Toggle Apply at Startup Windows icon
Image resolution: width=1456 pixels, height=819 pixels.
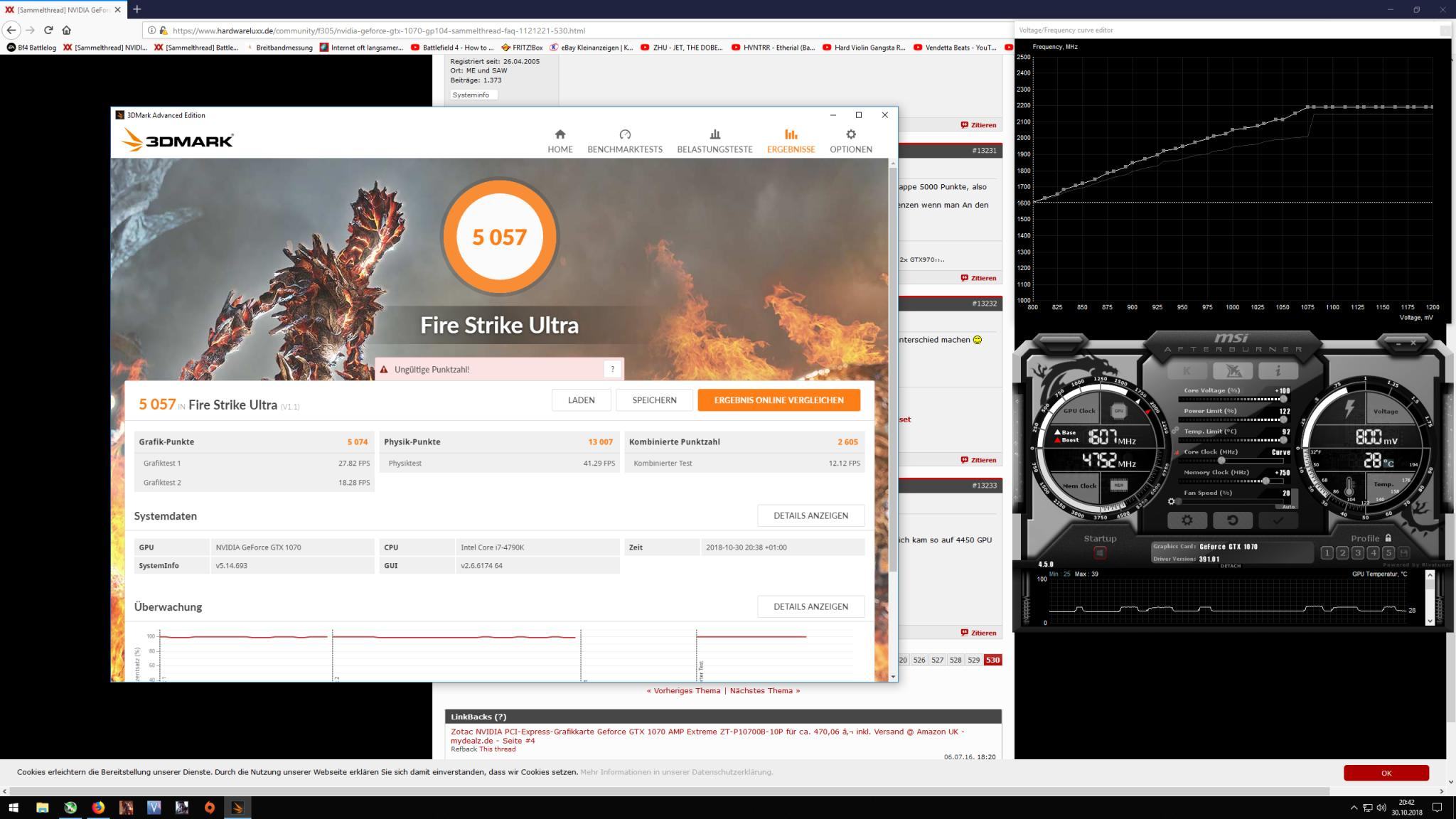point(1100,552)
